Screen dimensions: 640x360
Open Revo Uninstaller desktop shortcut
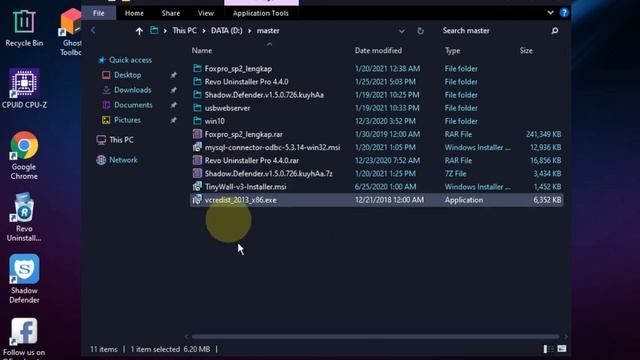(24, 217)
